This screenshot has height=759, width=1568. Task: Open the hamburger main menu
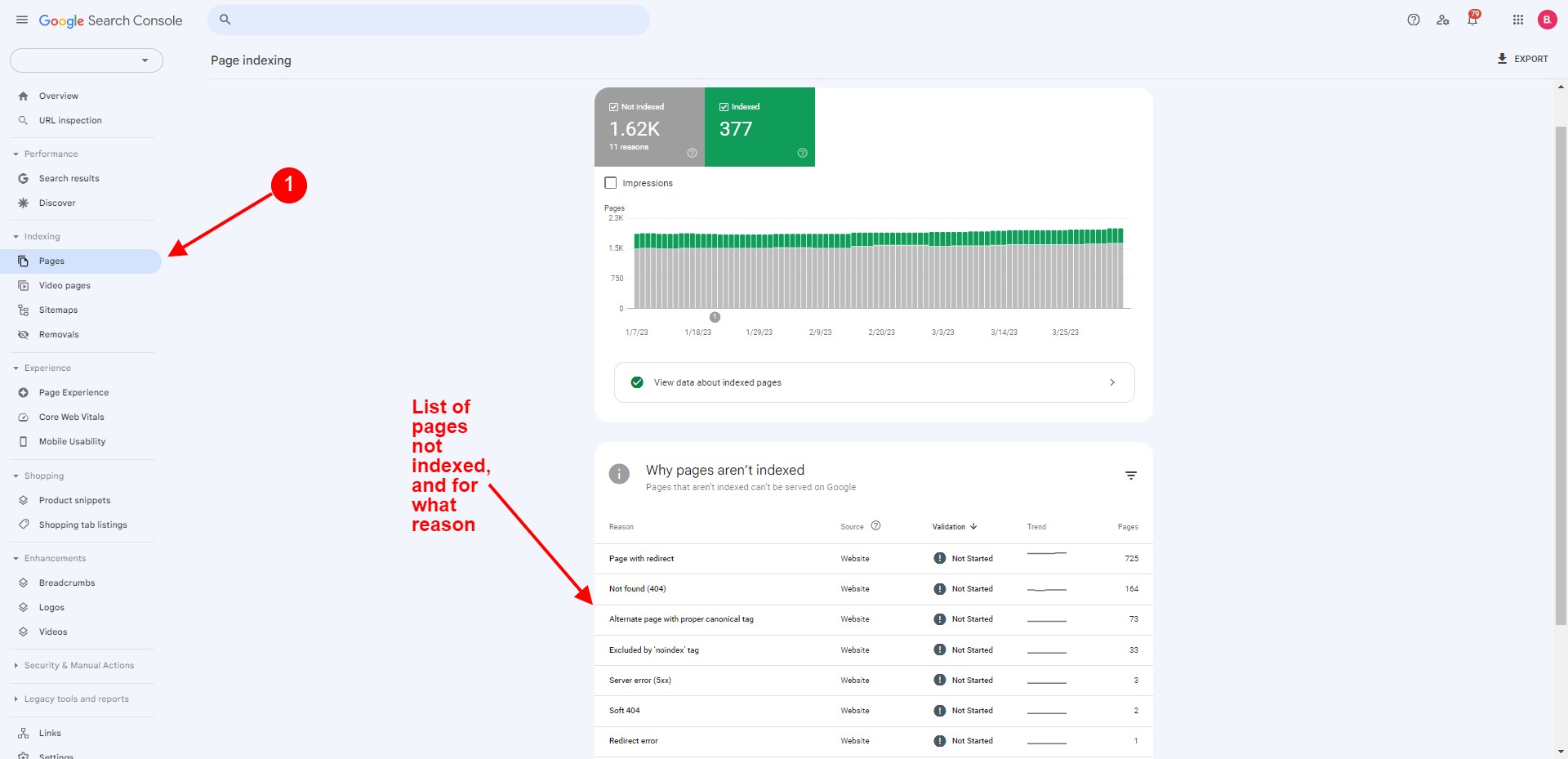pos(22,20)
